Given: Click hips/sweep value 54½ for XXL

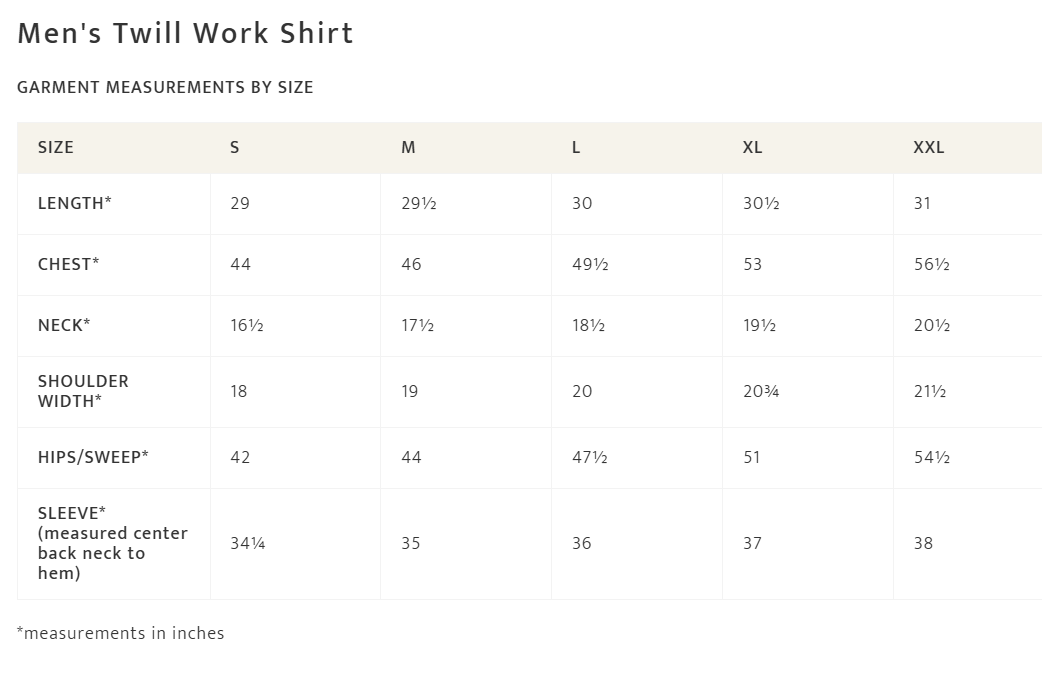Looking at the screenshot, I should (931, 457).
